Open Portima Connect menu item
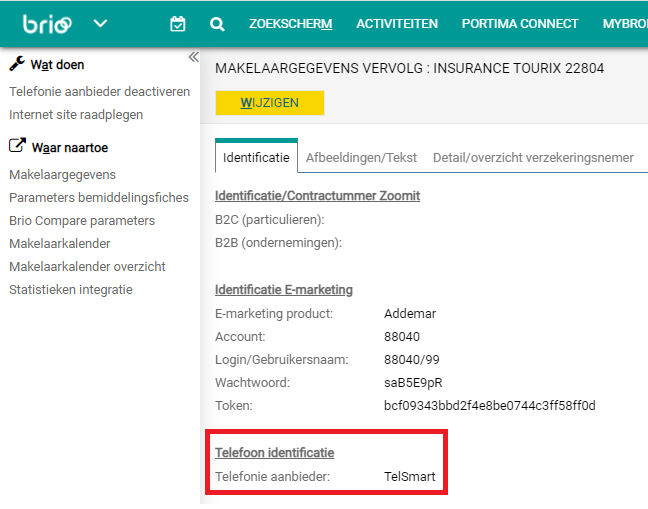Screen dimensions: 648x509 (x=519, y=24)
